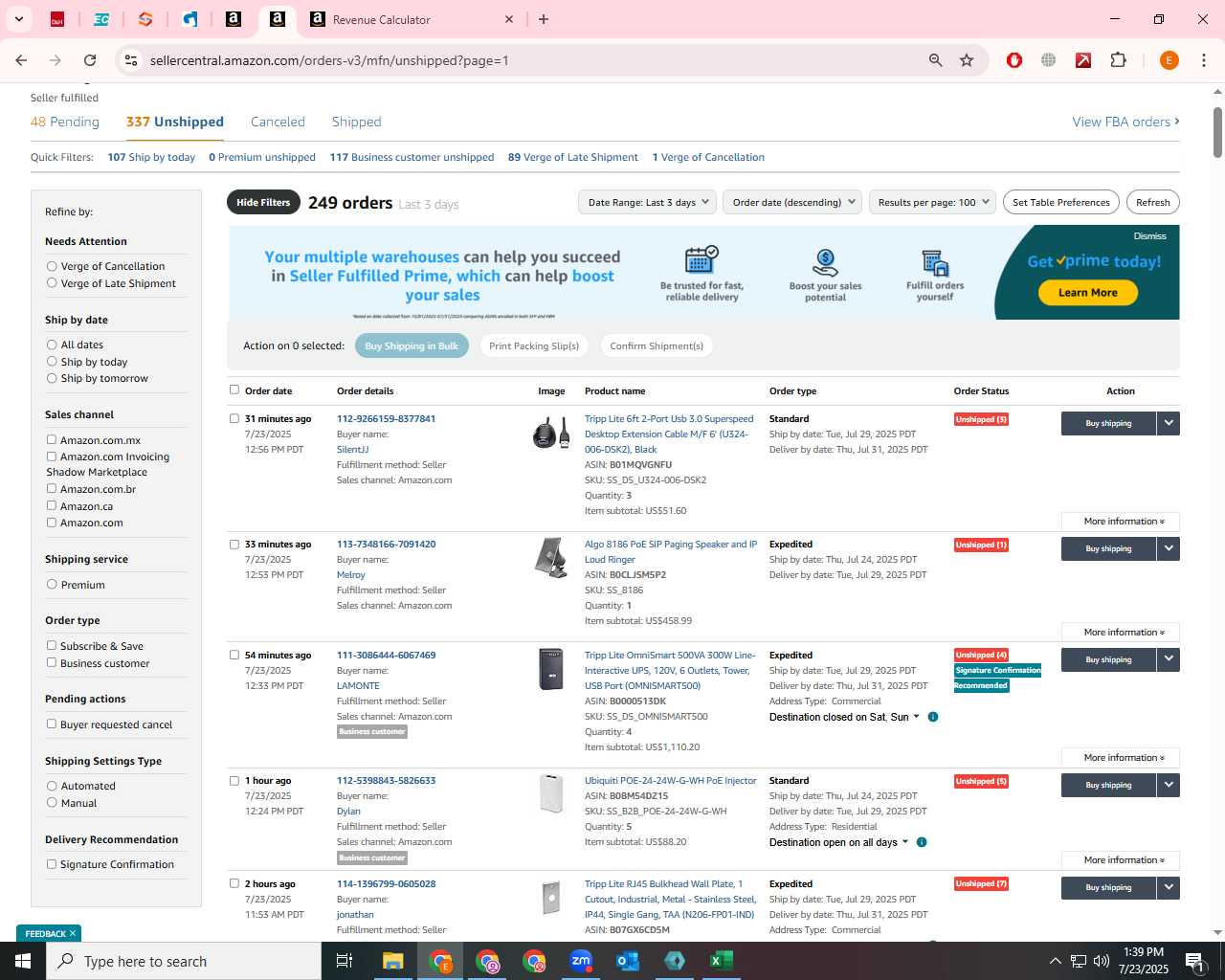The height and width of the screenshot is (980, 1225).
Task: Apply 107 Ship by today quick filter
Action: [x=151, y=157]
